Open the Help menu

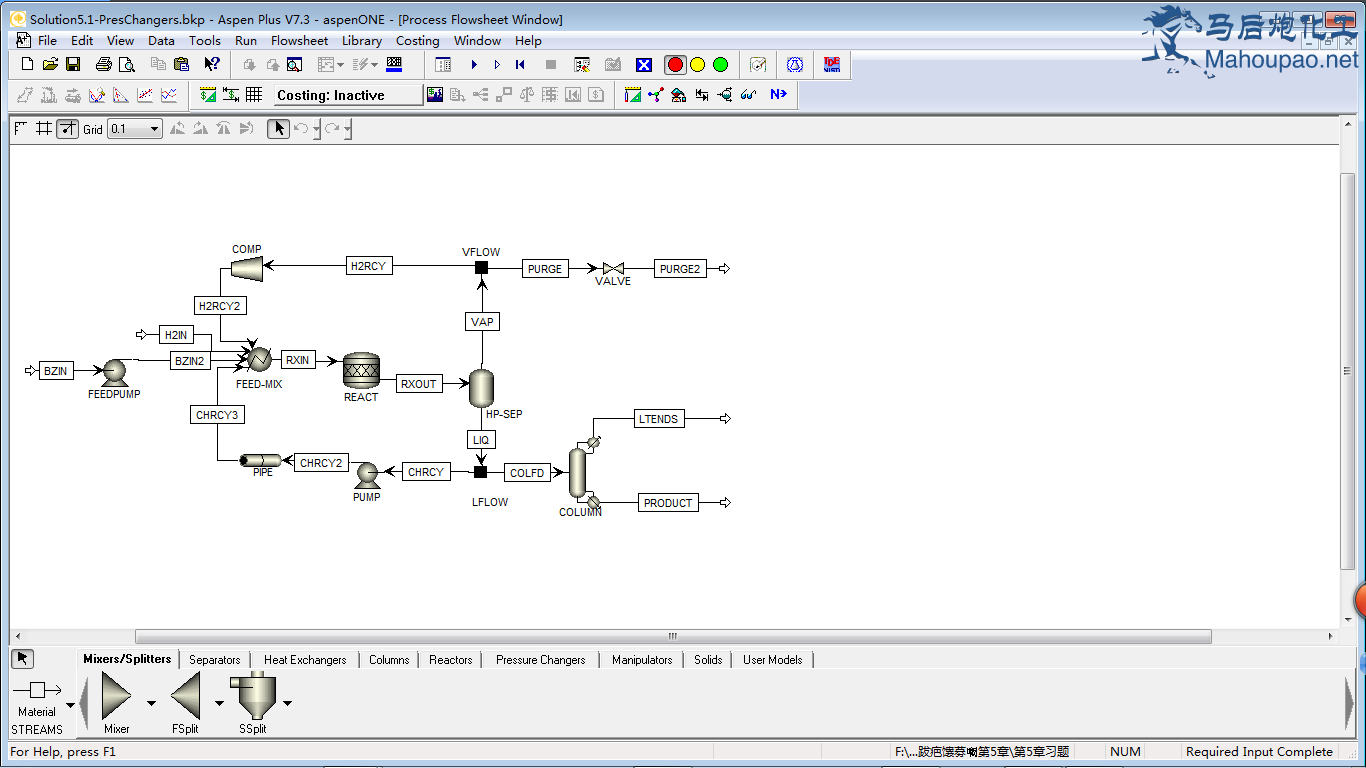(528, 40)
